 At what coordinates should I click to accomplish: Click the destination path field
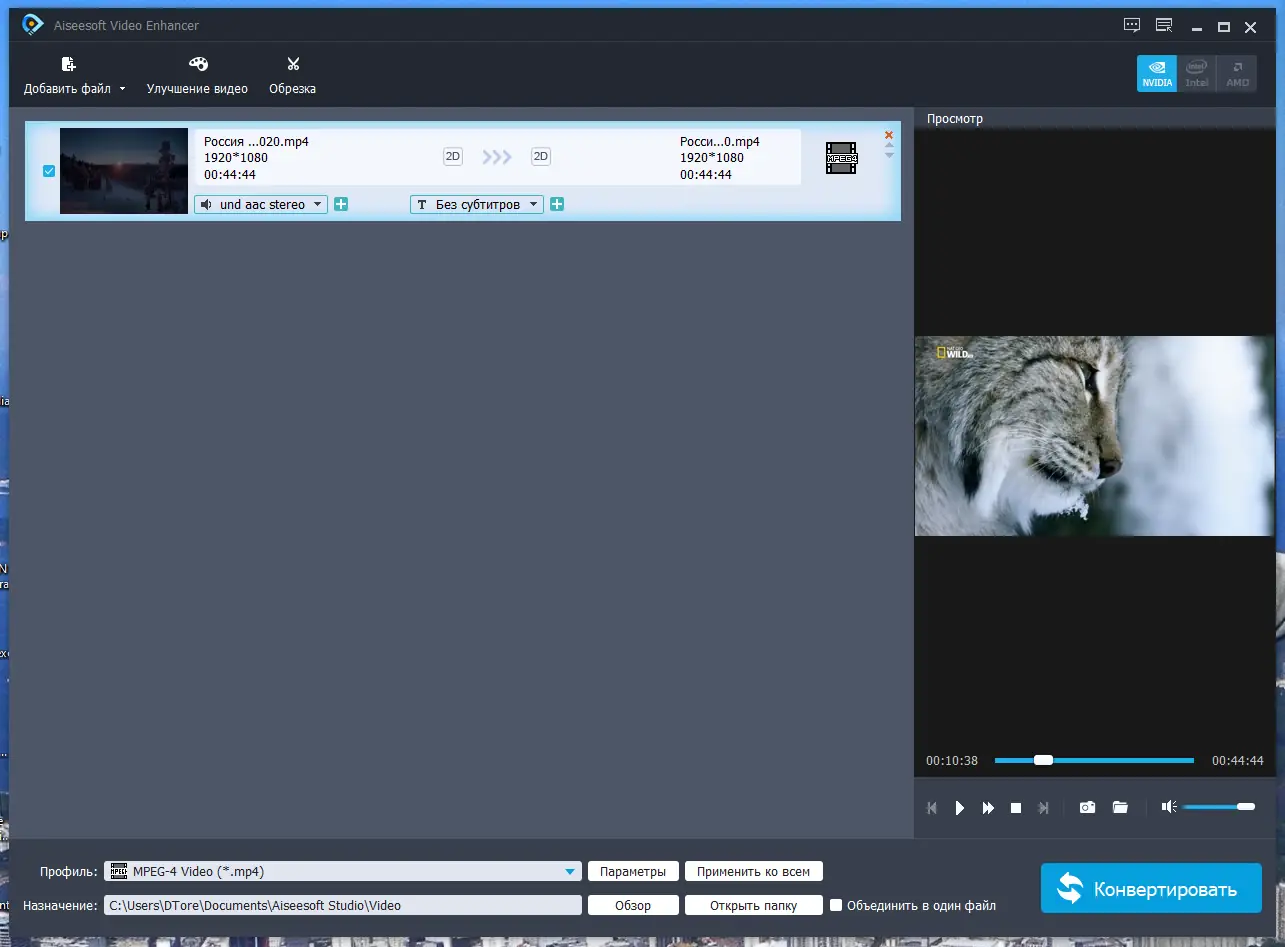point(343,905)
